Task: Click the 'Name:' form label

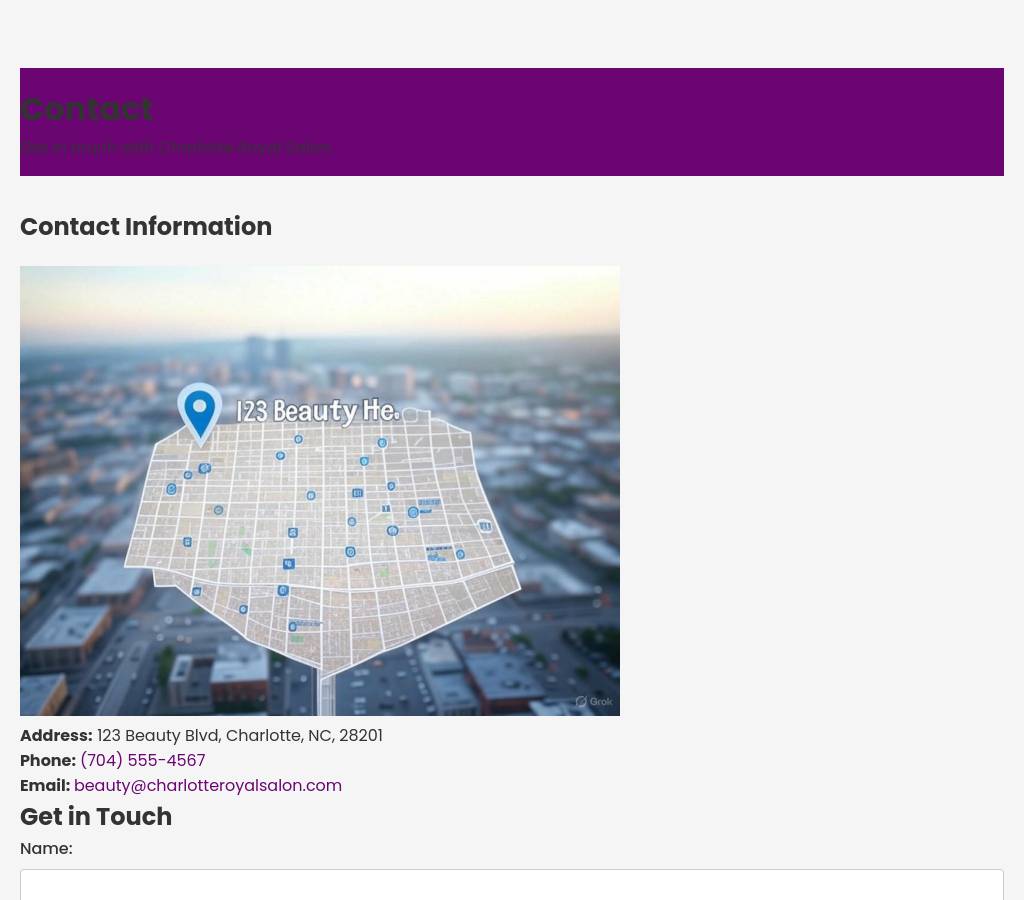Action: (46, 849)
